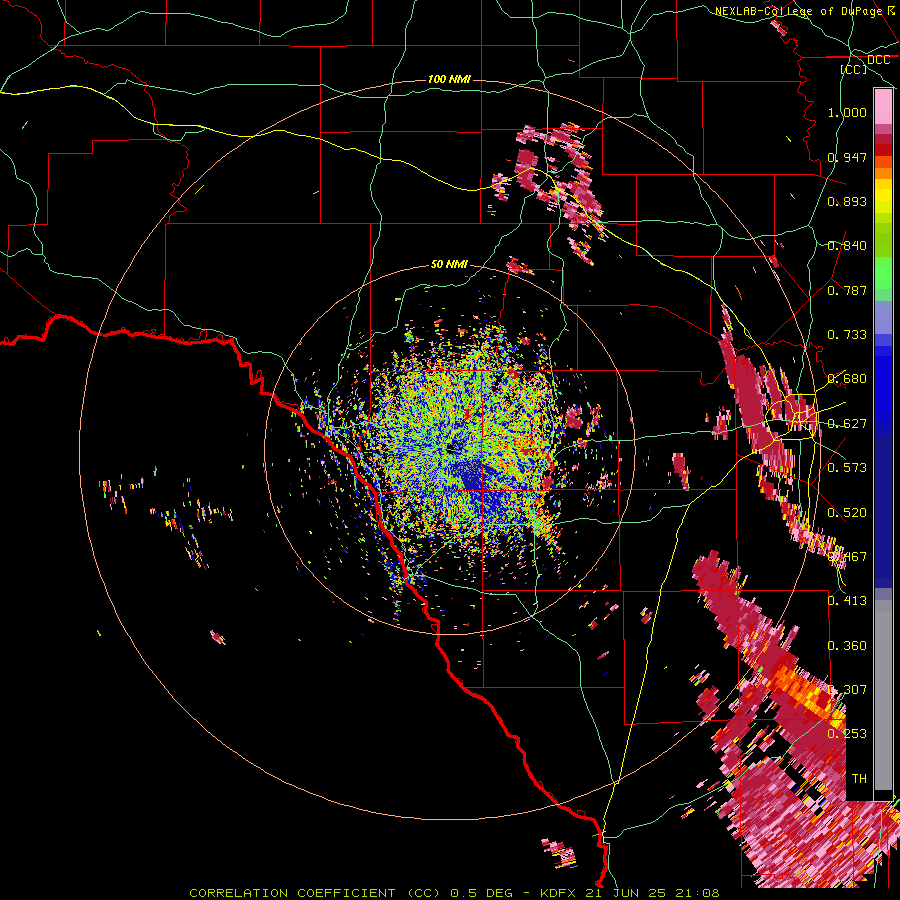
Task: Click the 0.573 value on the CC scale
Action: tap(847, 468)
